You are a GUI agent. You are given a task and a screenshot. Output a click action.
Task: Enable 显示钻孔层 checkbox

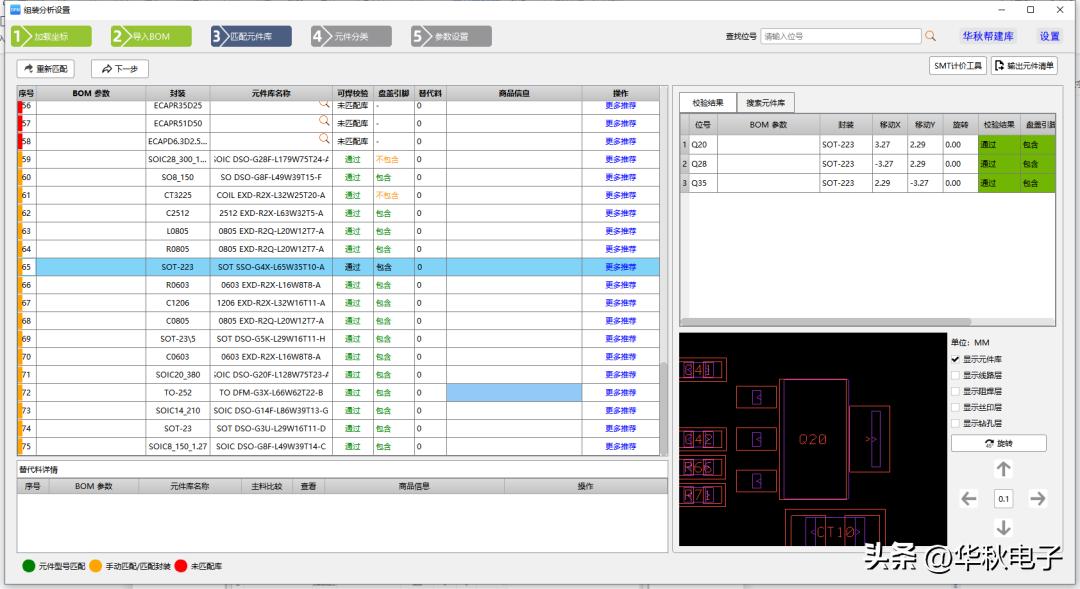point(953,422)
